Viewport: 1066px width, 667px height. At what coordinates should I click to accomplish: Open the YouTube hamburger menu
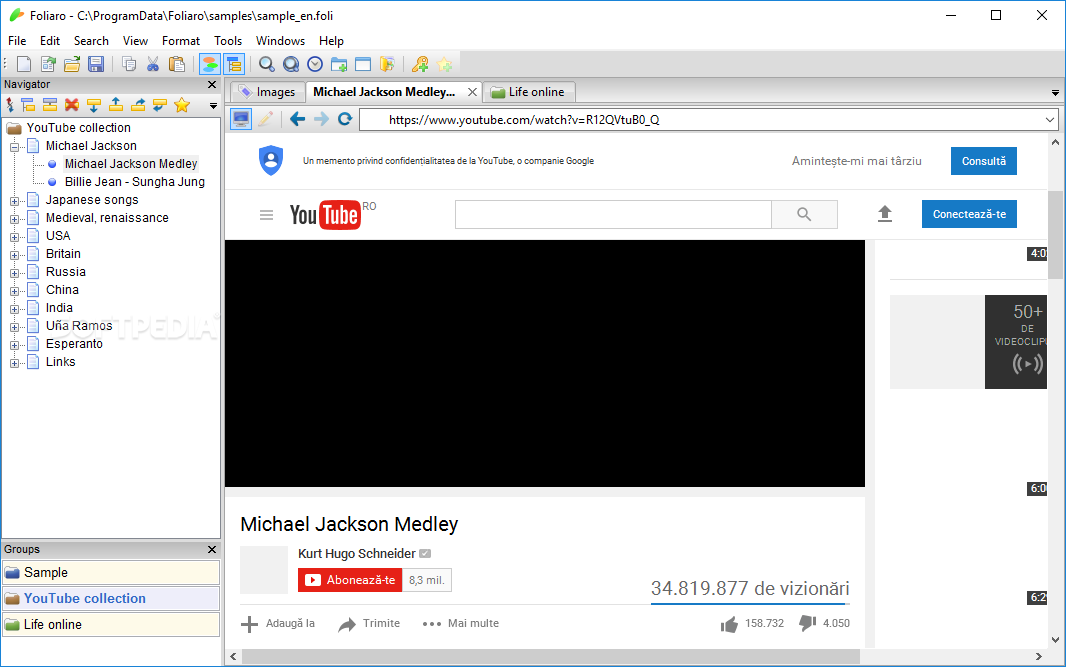(x=266, y=215)
